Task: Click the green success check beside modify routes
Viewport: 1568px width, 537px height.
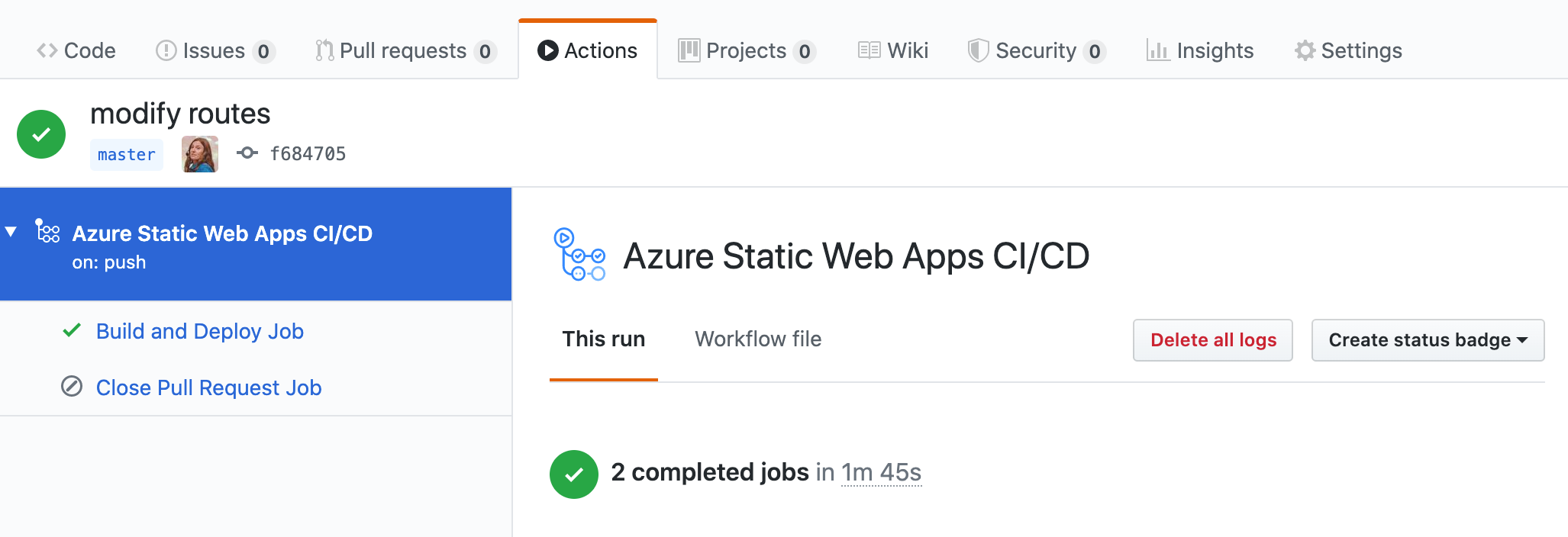Action: coord(41,134)
